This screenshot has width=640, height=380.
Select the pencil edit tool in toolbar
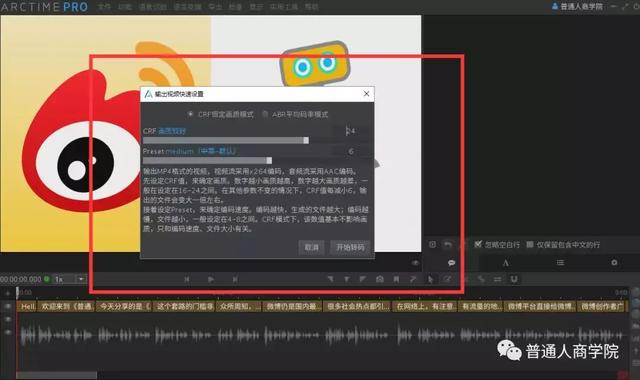point(447,279)
